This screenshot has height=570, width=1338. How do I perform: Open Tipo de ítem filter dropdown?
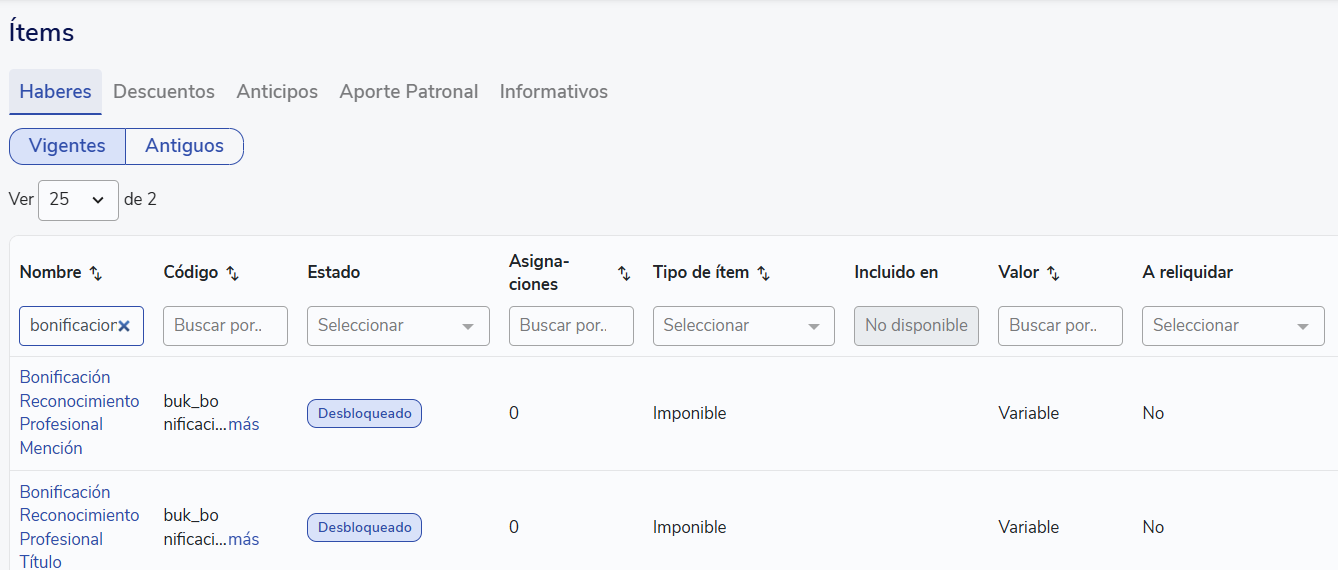[743, 326]
